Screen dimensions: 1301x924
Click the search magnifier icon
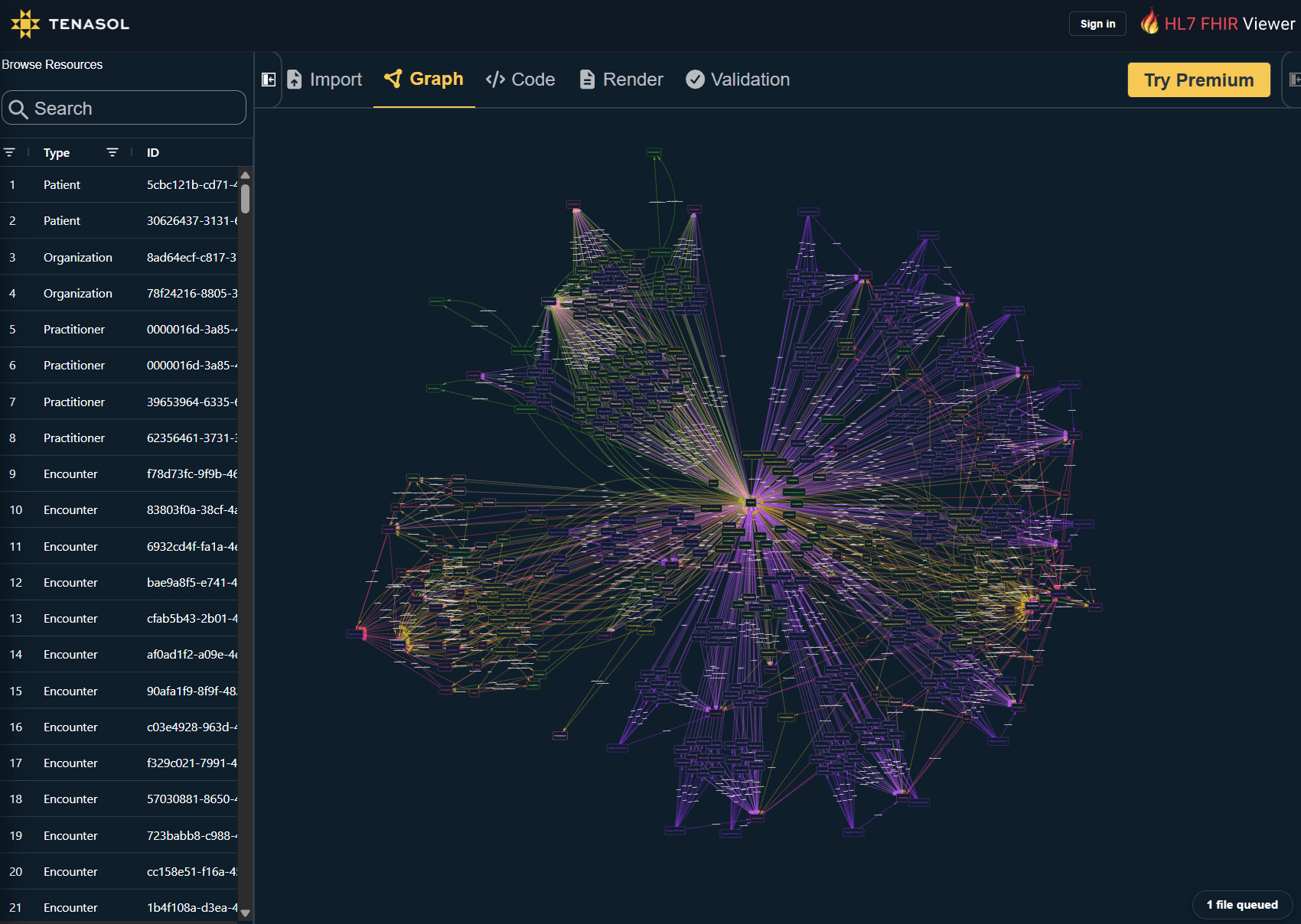(x=18, y=109)
